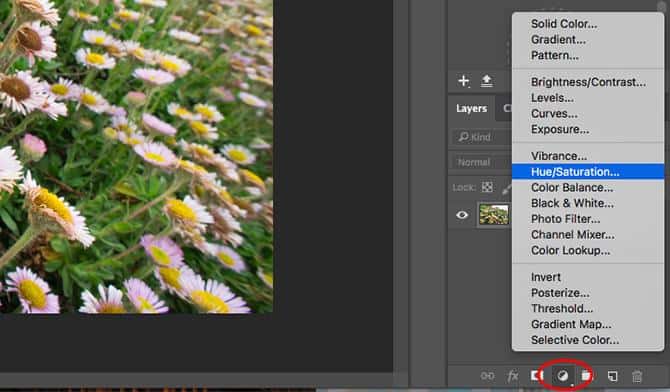
Task: Toggle layer visibility eye icon
Action: pyautogui.click(x=462, y=215)
